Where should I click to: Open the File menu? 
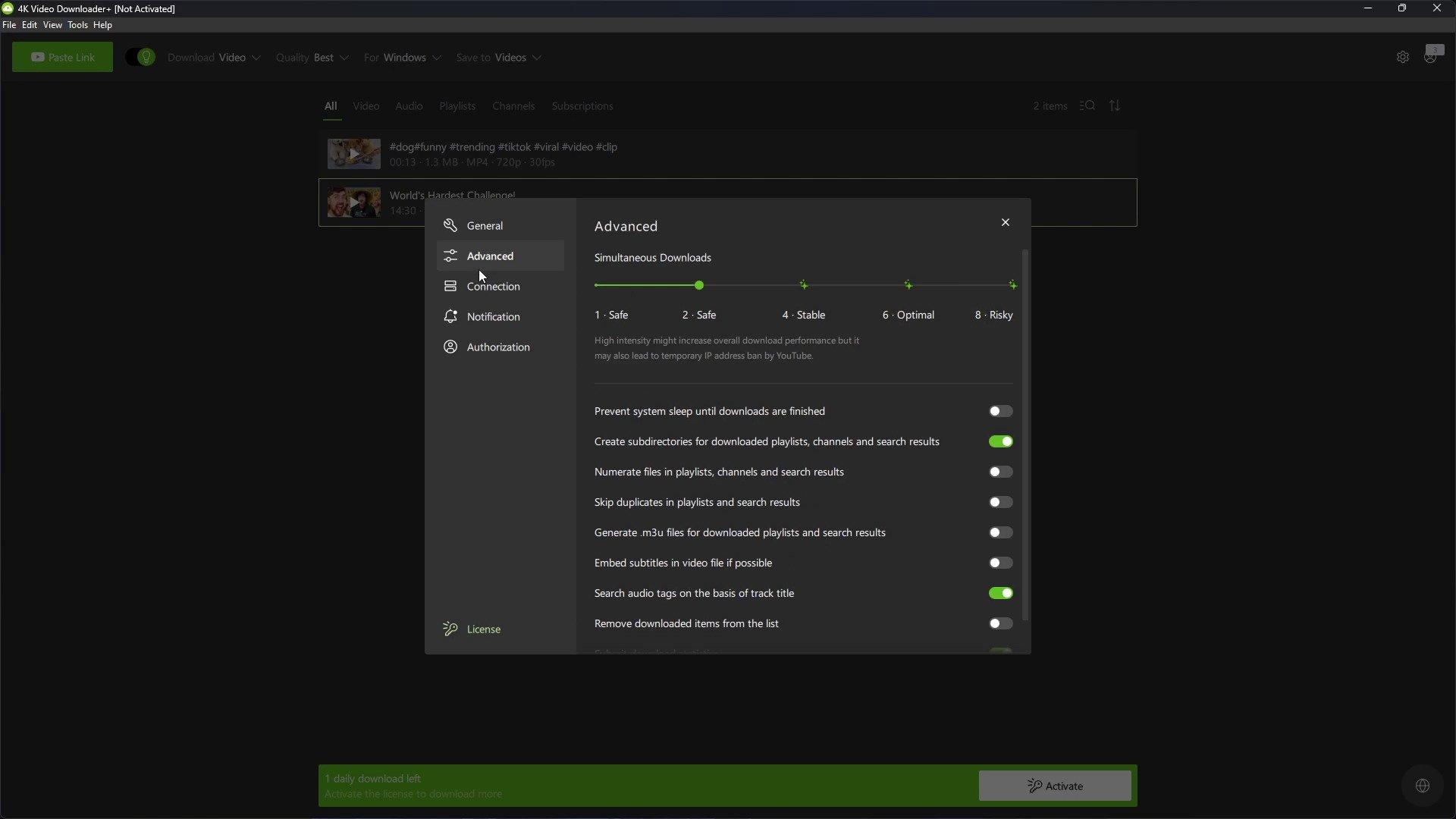(9, 25)
